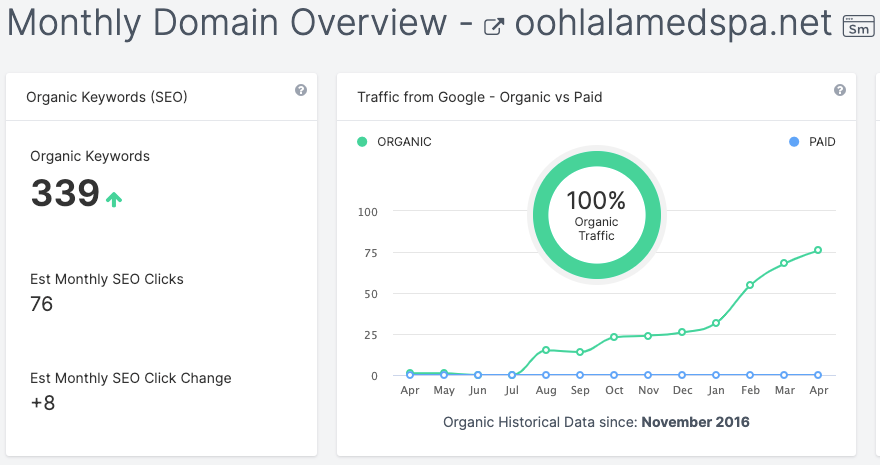Click the Est Monthly SEO Click Change +8

43,402
